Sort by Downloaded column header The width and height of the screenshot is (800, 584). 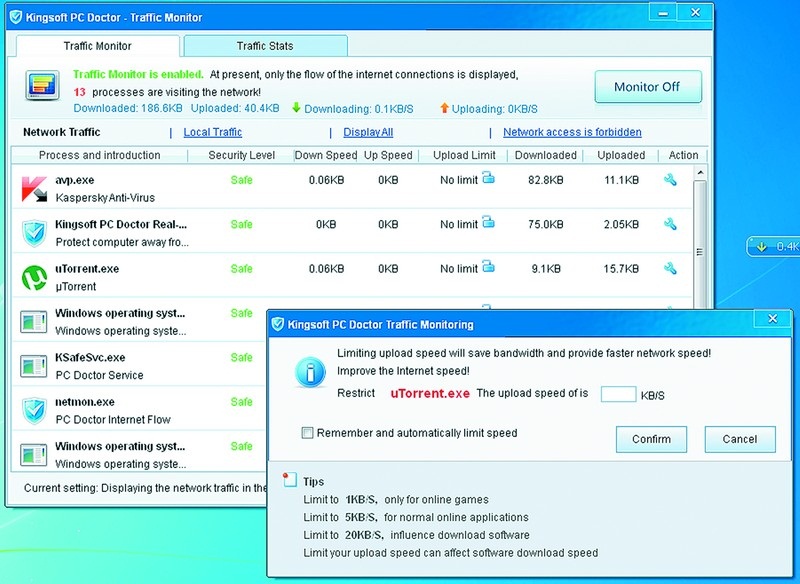click(x=545, y=155)
